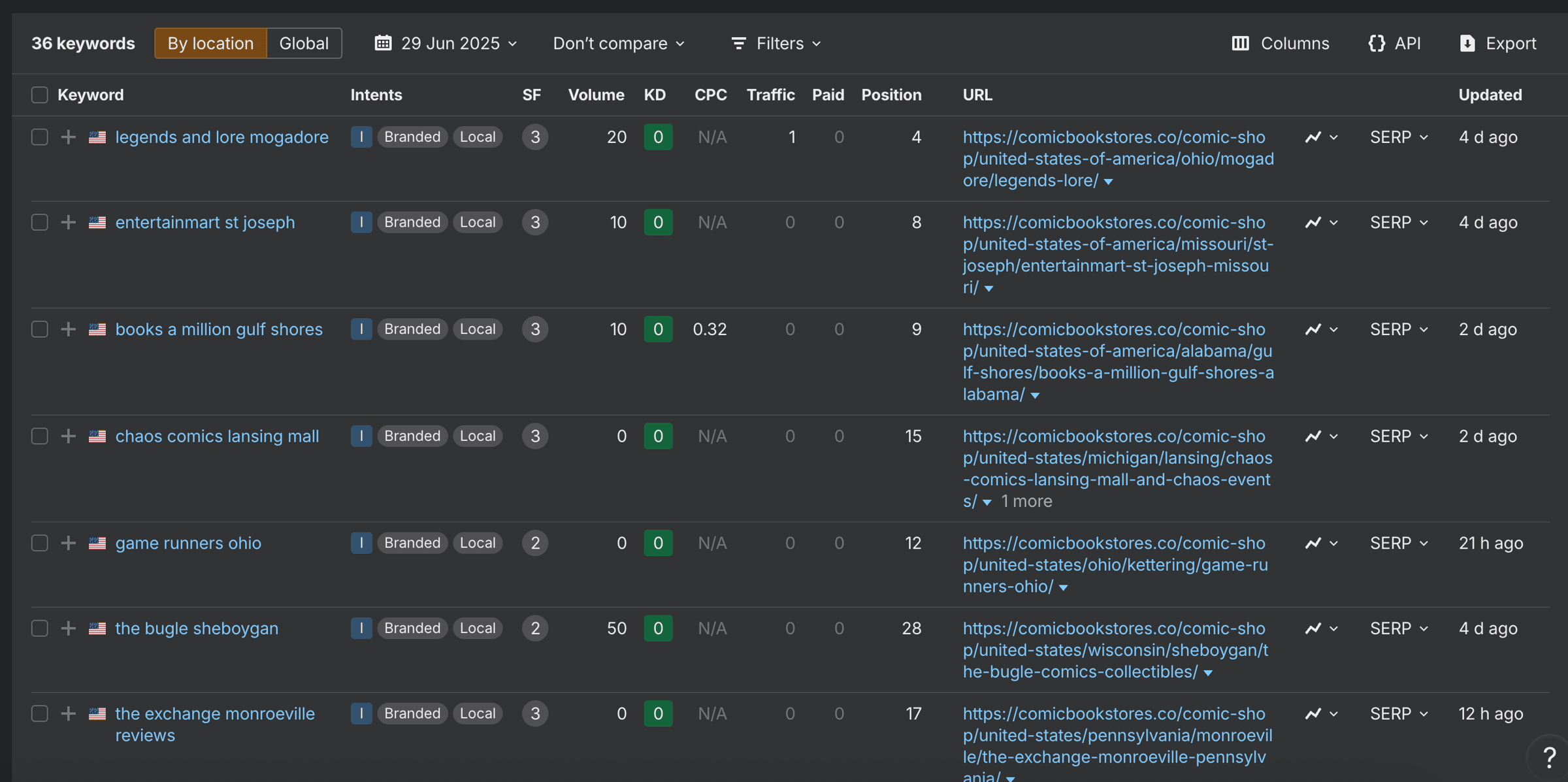
Task: Click the calendar icon beside 29 Jun 2025
Action: point(383,43)
